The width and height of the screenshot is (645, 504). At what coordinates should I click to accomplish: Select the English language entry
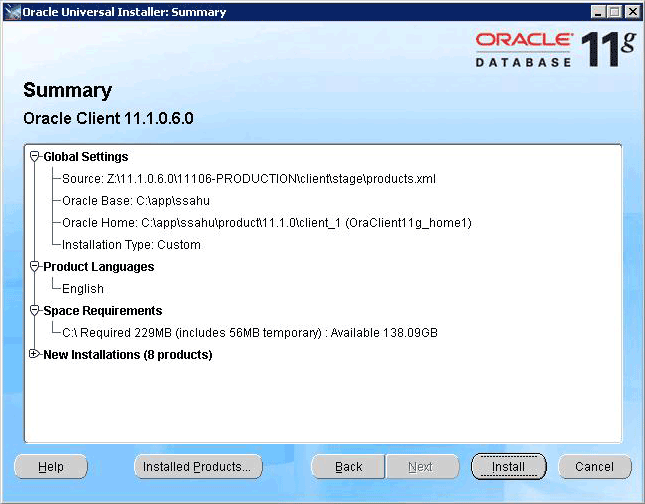pyautogui.click(x=83, y=289)
